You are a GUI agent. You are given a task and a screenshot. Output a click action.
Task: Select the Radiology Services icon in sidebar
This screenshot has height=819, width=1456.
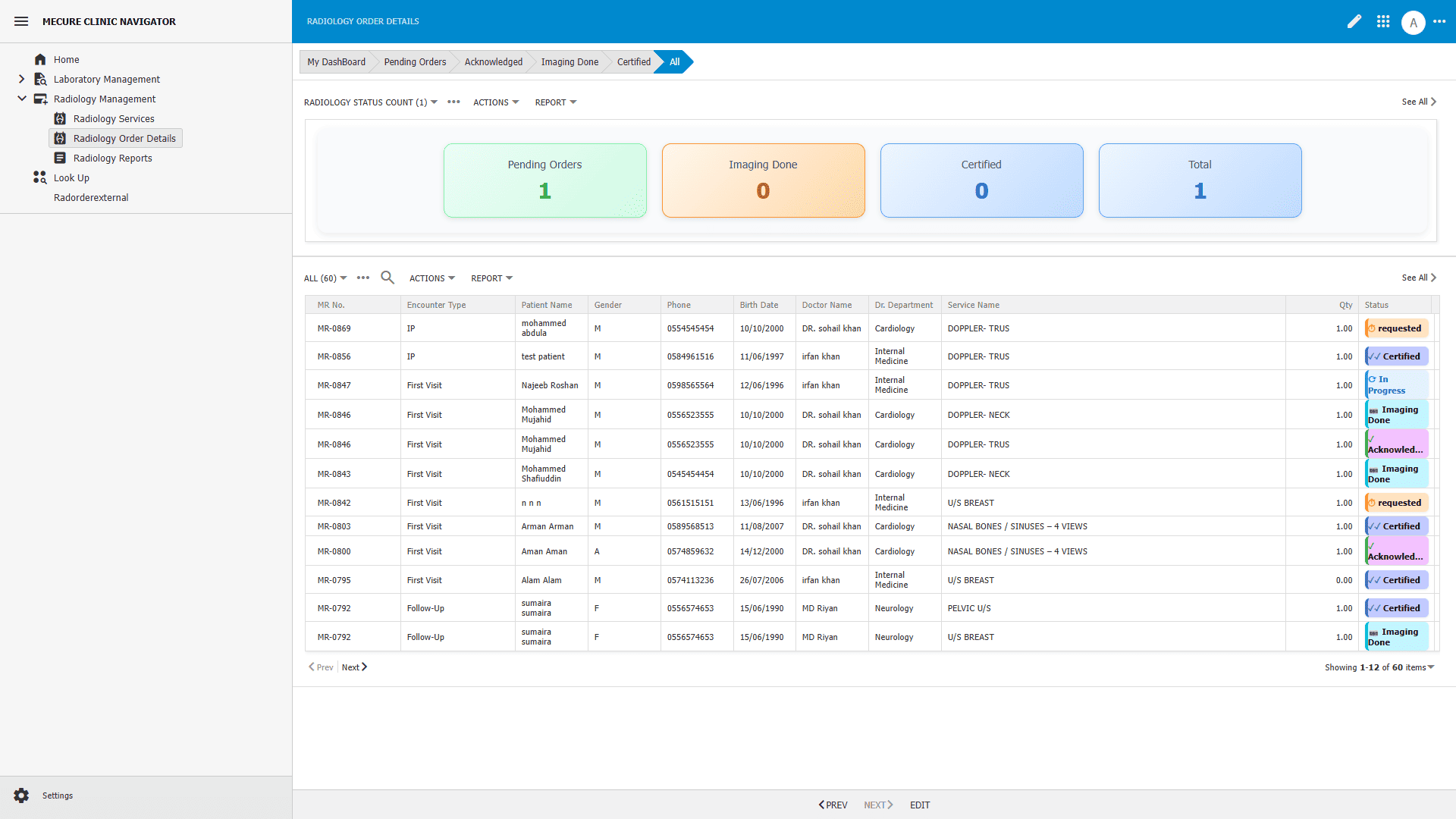pyautogui.click(x=59, y=118)
